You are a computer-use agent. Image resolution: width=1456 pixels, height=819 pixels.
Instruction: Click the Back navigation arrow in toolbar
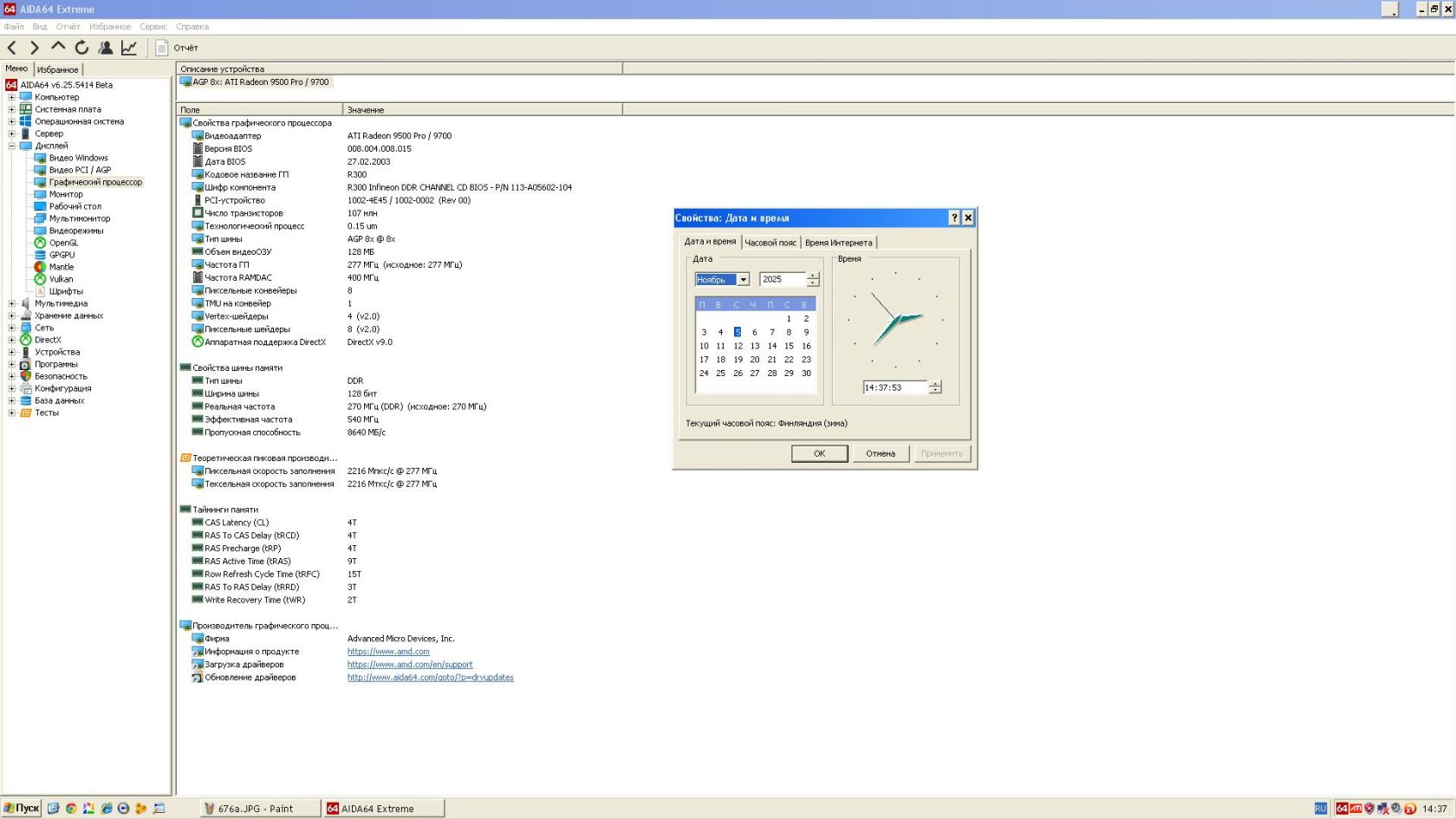12,48
